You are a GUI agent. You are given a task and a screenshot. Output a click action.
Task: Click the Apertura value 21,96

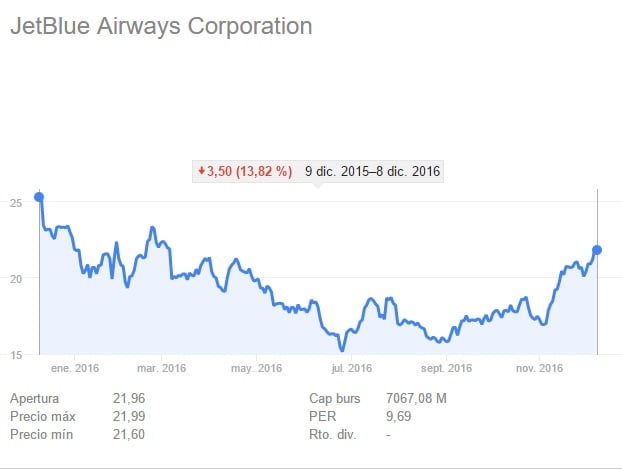click(x=130, y=398)
